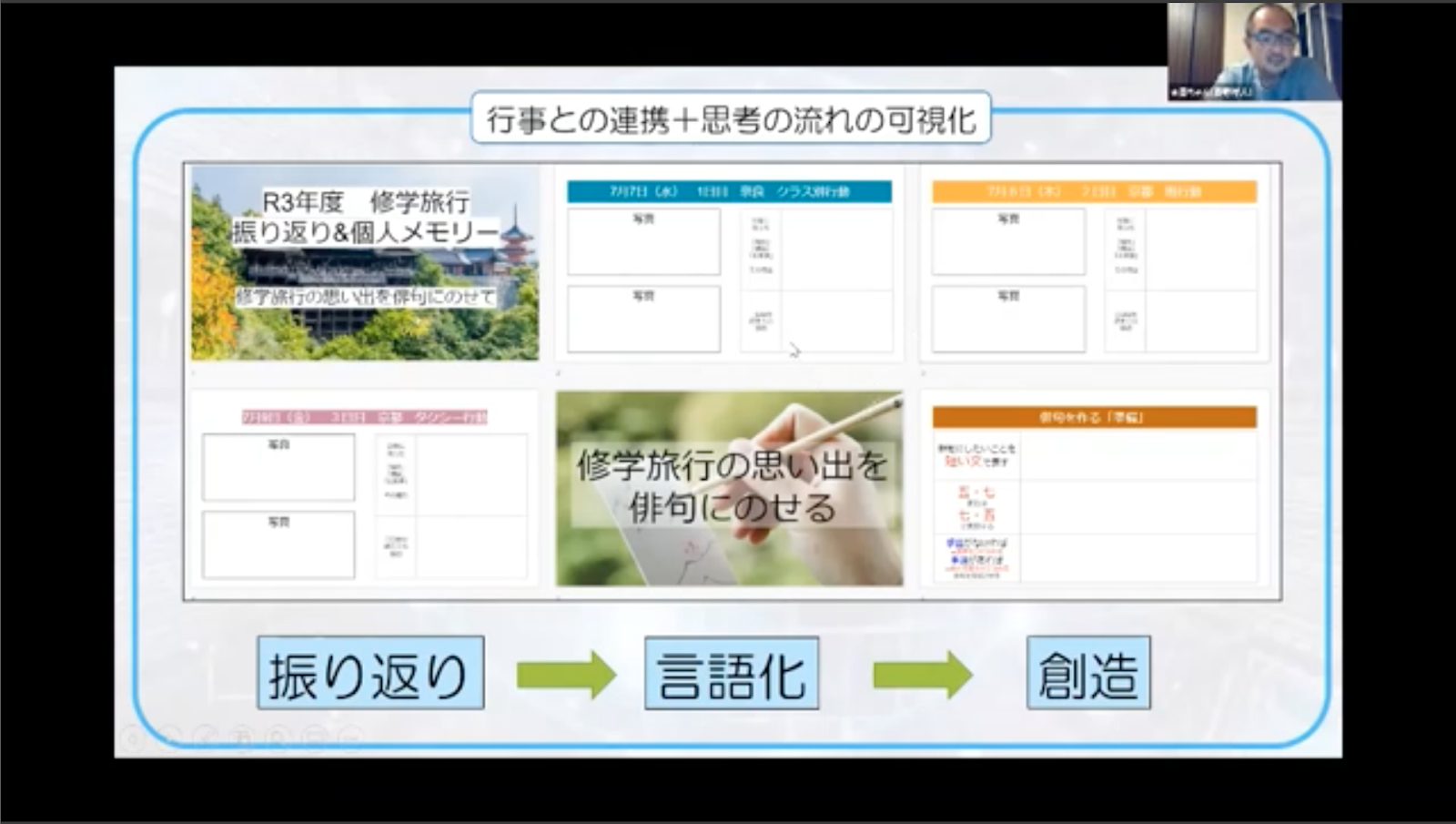Open more slideshow options ellipsis

(x=350, y=738)
